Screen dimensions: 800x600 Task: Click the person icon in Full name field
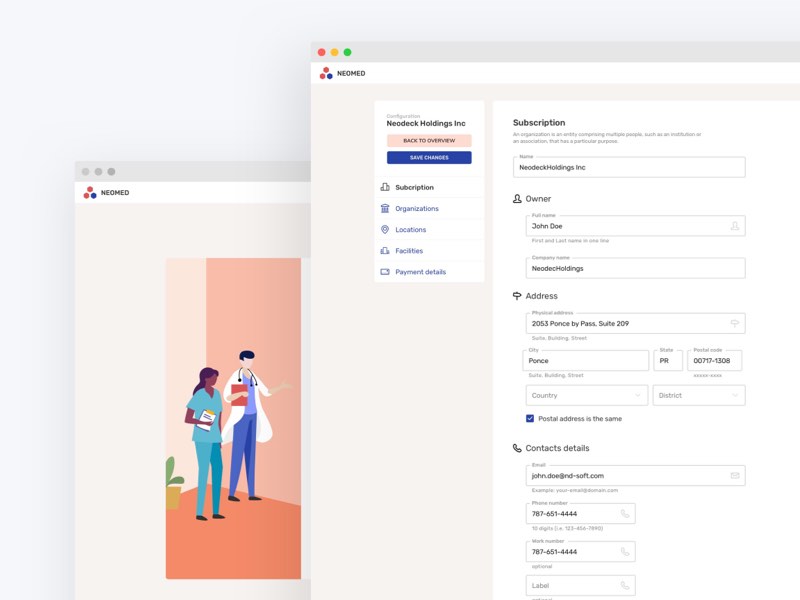[x=734, y=226]
